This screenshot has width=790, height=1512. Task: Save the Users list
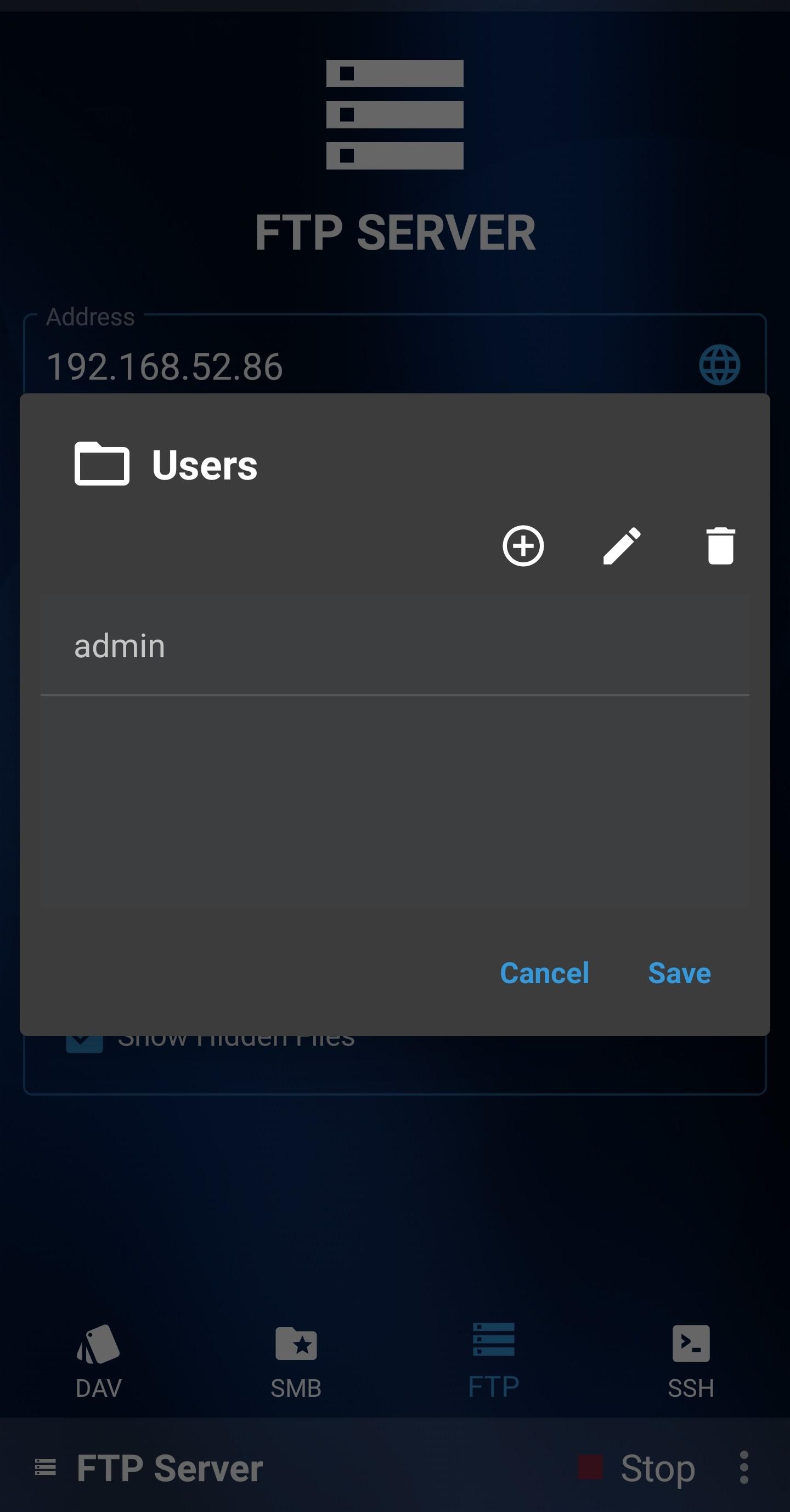tap(679, 973)
